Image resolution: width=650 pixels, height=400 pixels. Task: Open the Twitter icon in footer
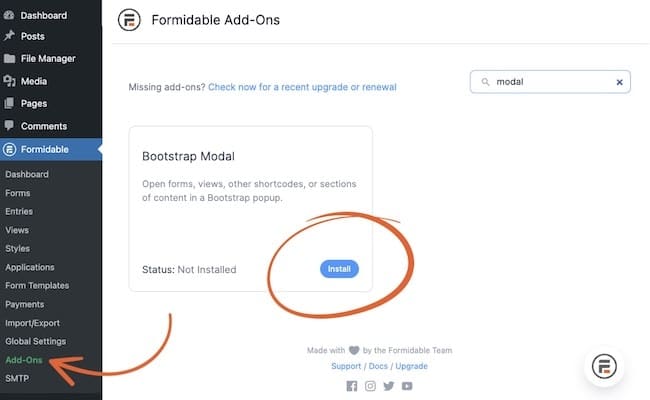tap(388, 386)
